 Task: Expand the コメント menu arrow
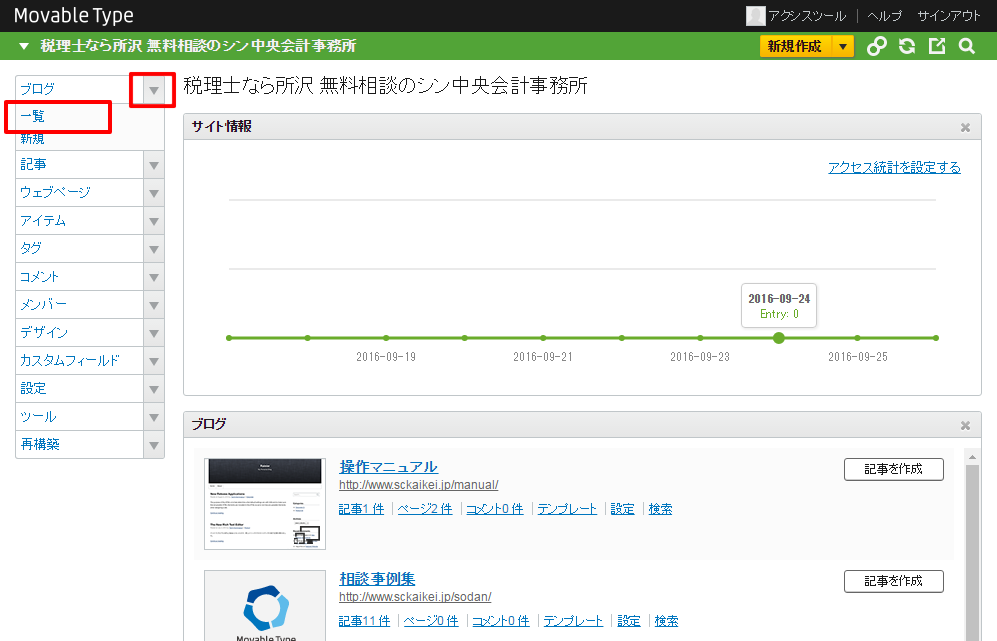153,277
